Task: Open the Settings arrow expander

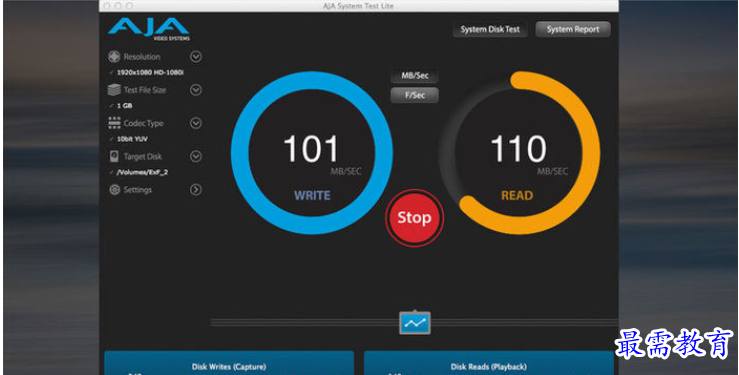Action: (196, 189)
